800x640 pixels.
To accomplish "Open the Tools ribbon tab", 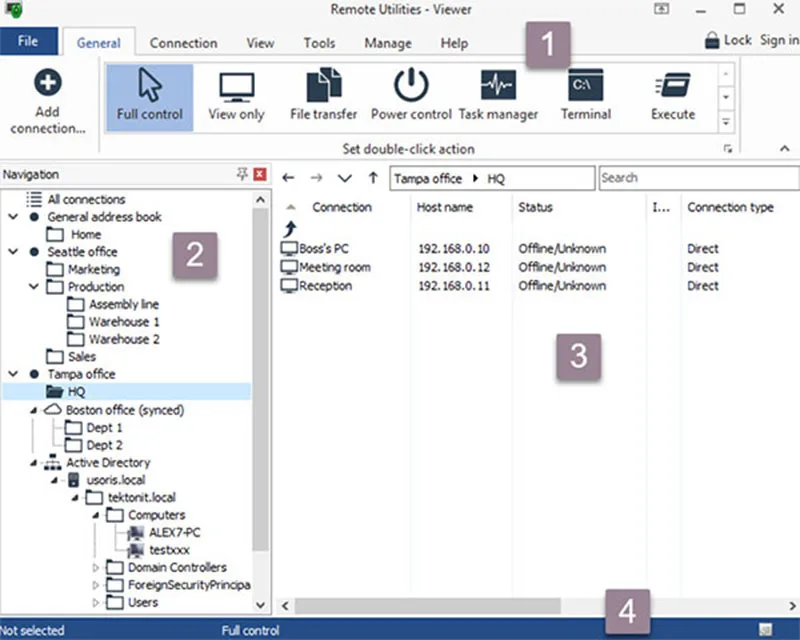I will (319, 43).
